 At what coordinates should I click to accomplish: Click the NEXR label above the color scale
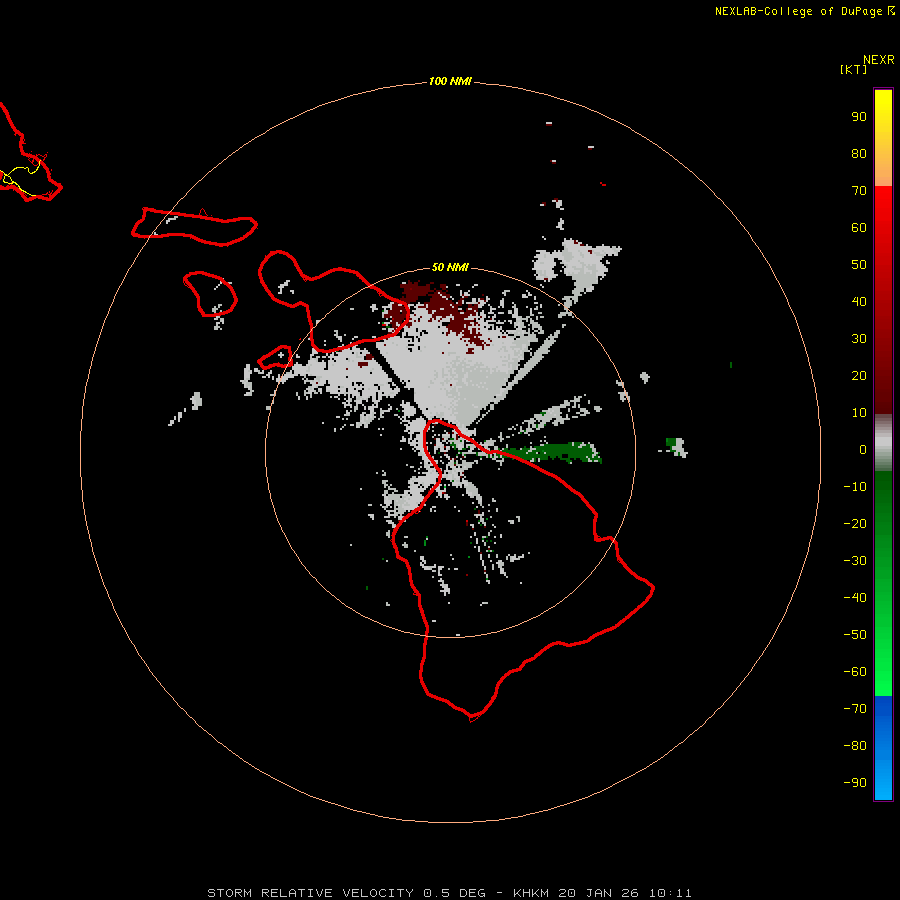click(879, 60)
